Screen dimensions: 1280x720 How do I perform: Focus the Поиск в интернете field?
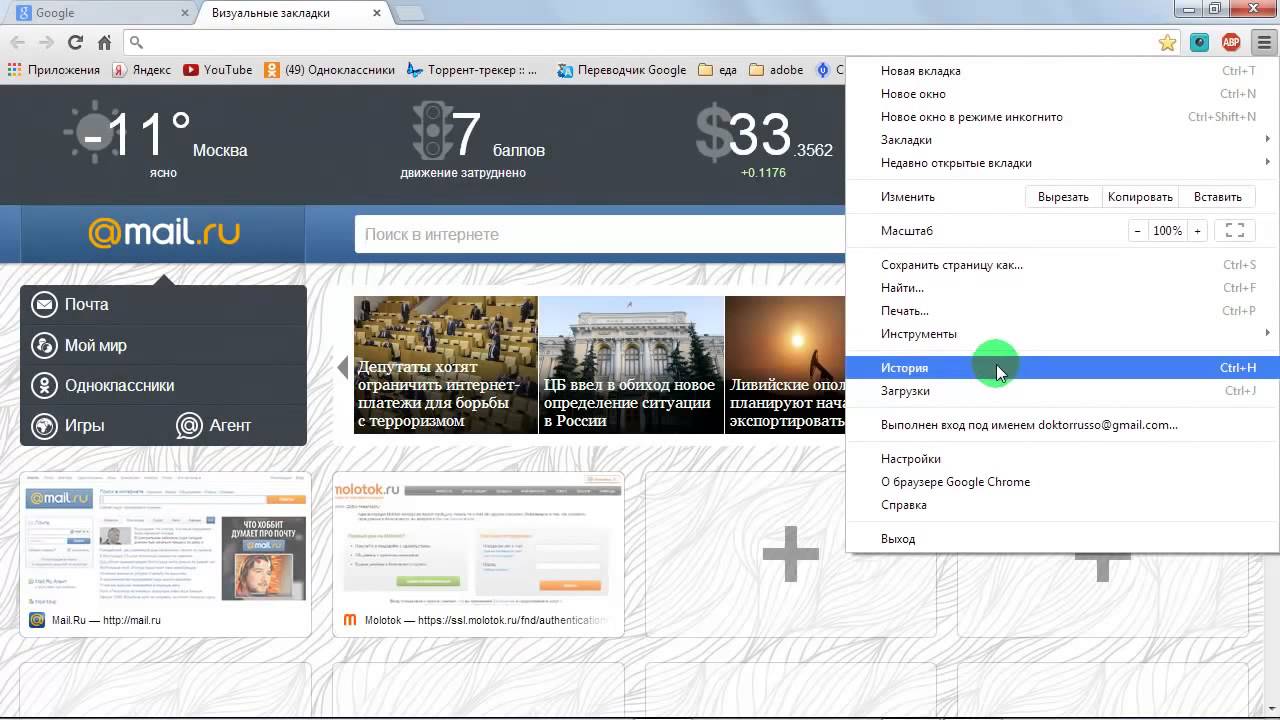(600, 234)
